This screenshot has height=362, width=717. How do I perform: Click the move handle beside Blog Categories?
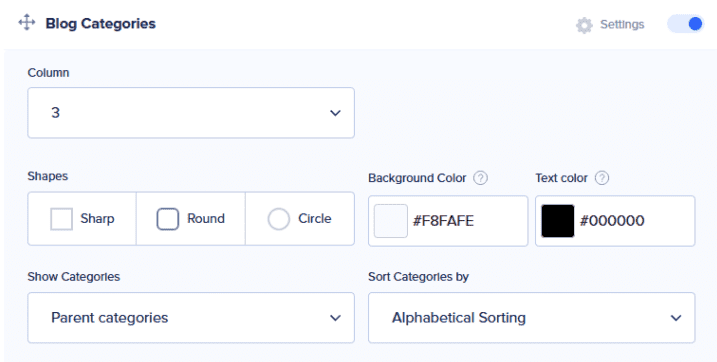pos(27,23)
